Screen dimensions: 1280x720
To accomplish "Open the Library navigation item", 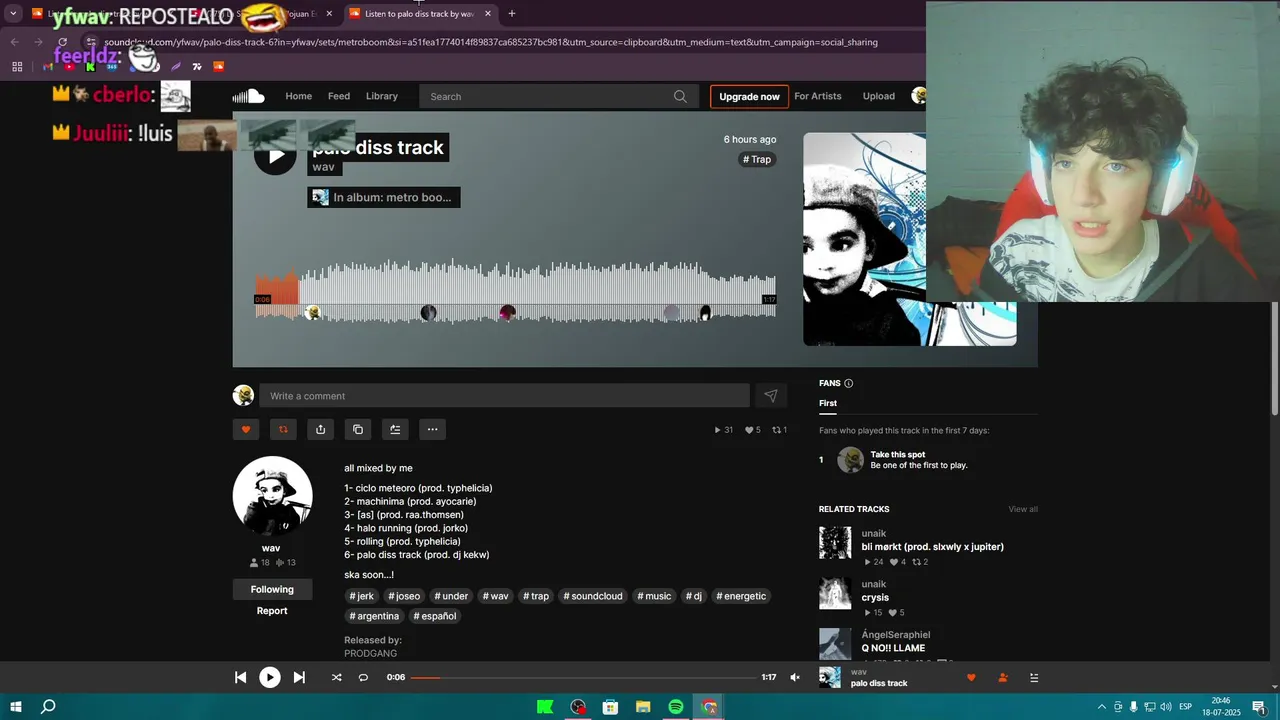I will coord(382,96).
